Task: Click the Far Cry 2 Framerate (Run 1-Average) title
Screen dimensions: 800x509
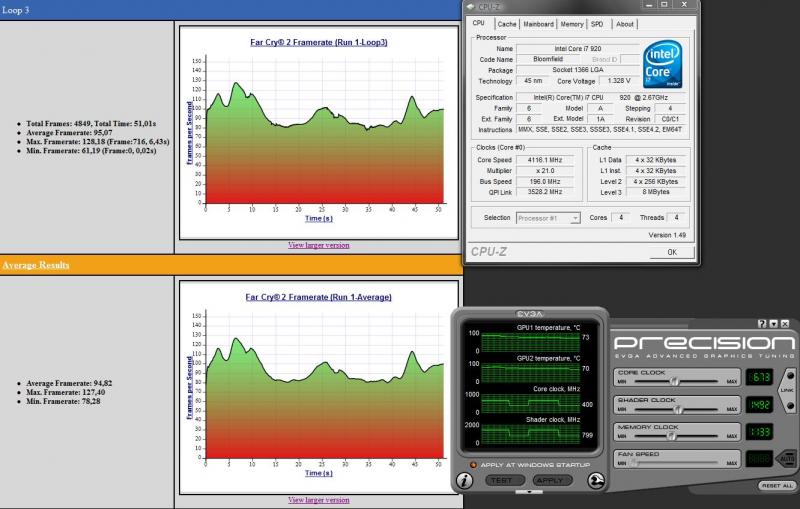Action: tap(318, 297)
